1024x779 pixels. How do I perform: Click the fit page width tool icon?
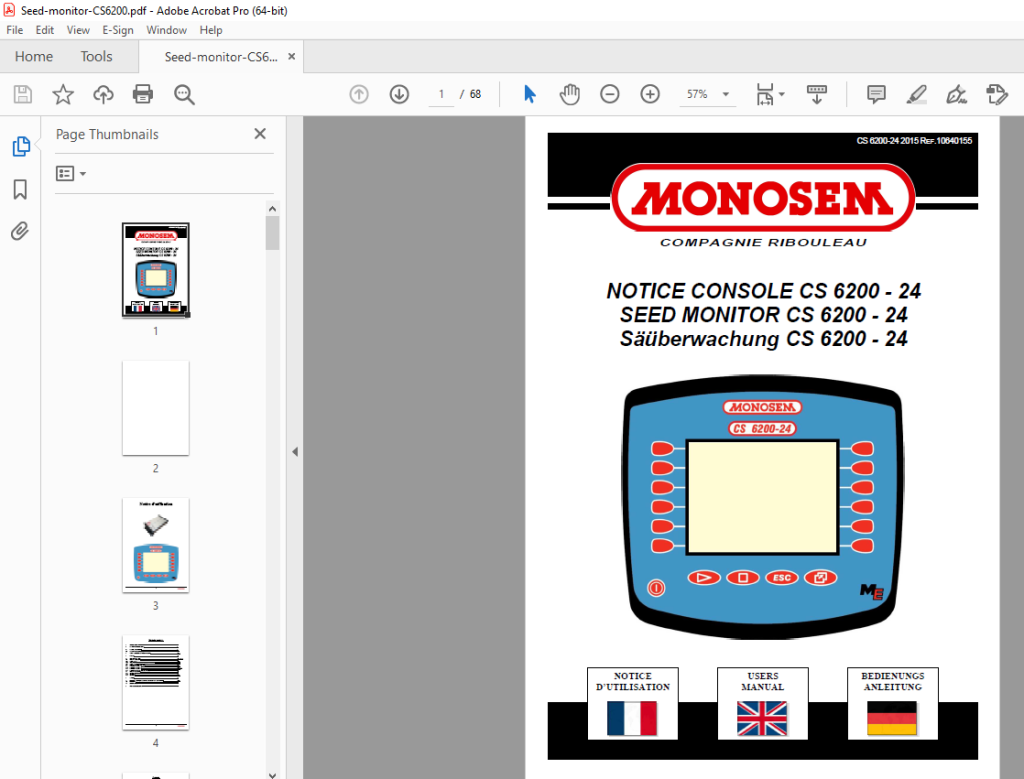point(765,95)
